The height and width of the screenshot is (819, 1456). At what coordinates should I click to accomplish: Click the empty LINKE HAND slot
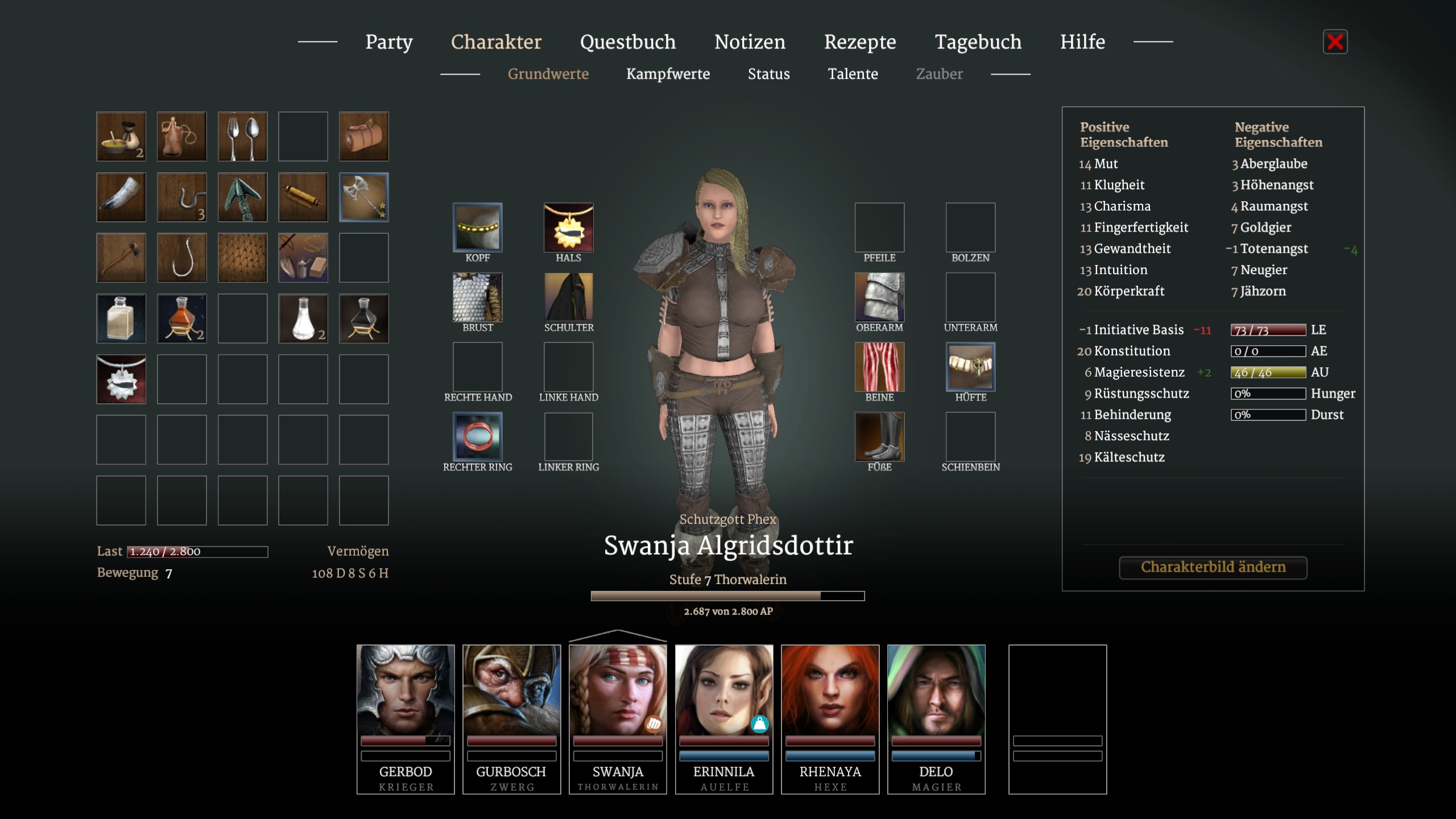(569, 367)
